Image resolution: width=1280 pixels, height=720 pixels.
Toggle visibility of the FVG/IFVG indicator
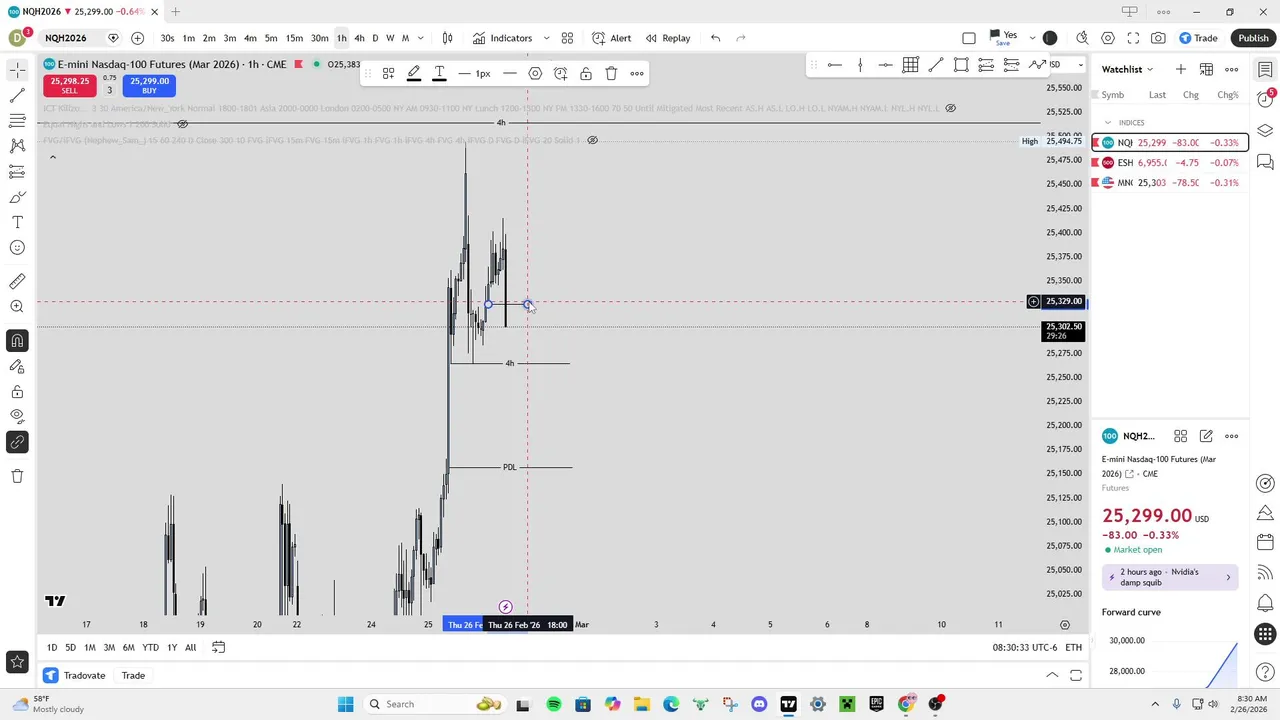[592, 140]
